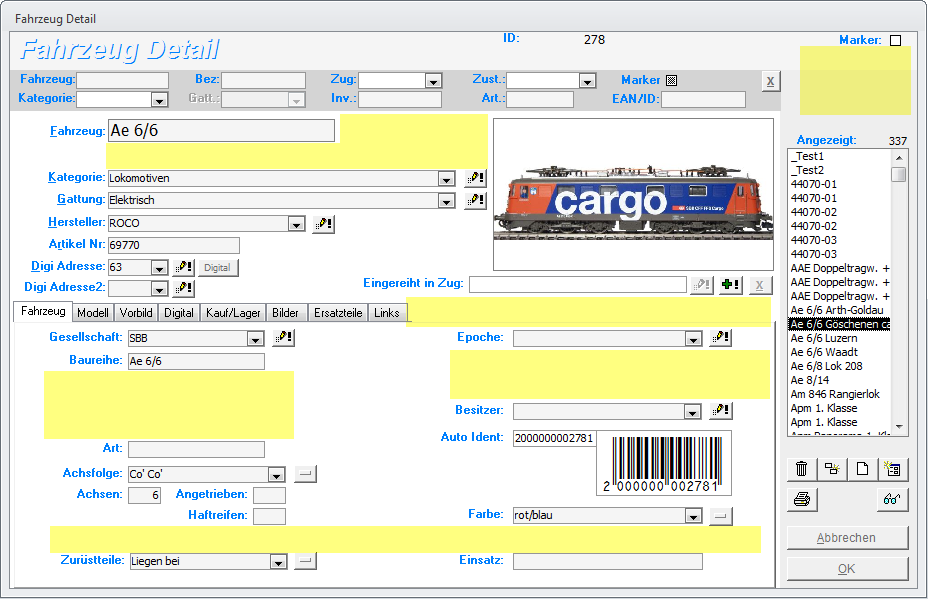Click the edit icon beside Gesellschaft SBB

(x=283, y=338)
